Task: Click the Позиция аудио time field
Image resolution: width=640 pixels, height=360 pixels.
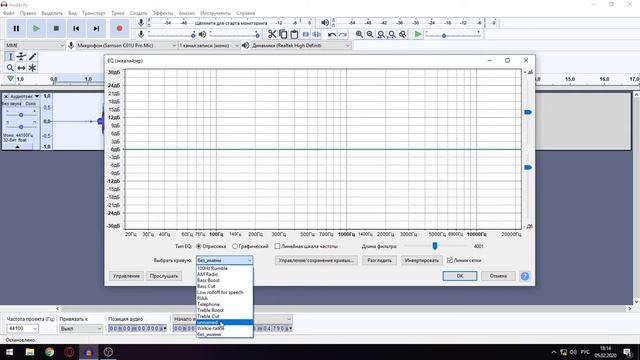Action: [137, 329]
